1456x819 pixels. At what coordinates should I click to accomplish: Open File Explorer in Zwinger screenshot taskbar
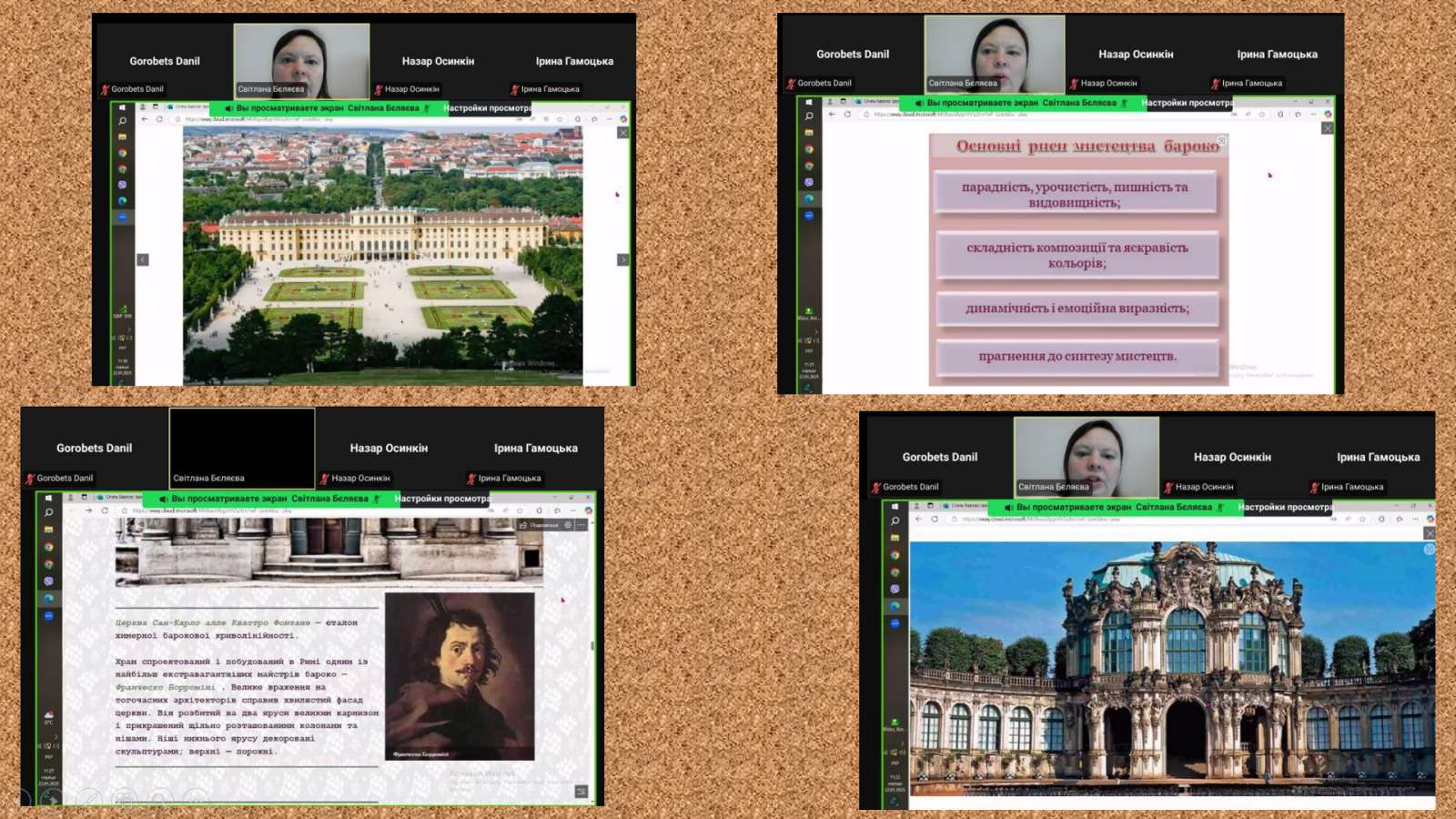pyautogui.click(x=895, y=538)
